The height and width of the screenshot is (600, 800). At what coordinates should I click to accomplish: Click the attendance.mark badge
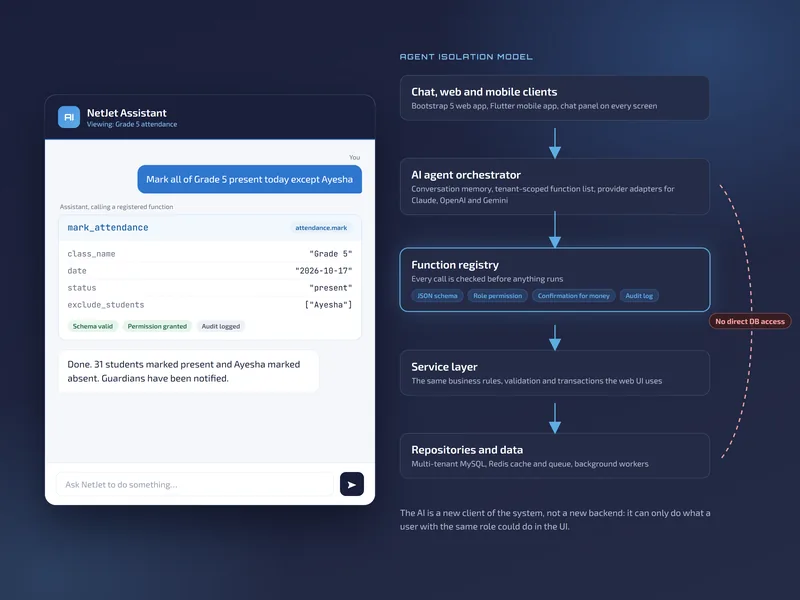click(x=321, y=228)
